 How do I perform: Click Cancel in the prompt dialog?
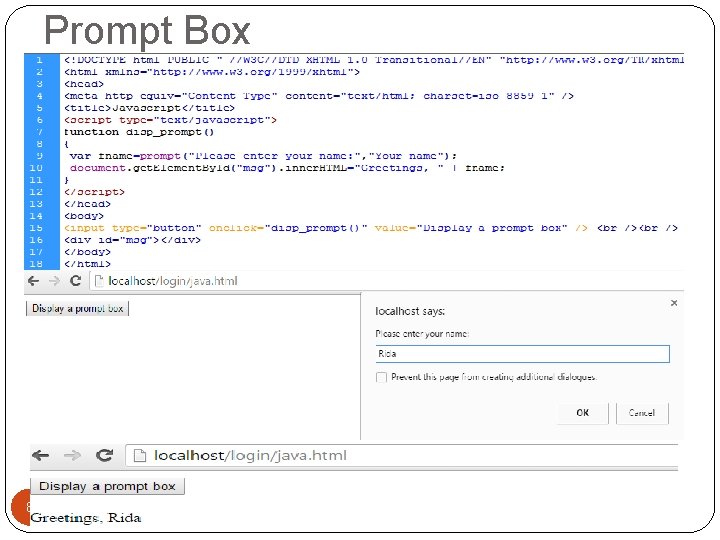(x=642, y=413)
